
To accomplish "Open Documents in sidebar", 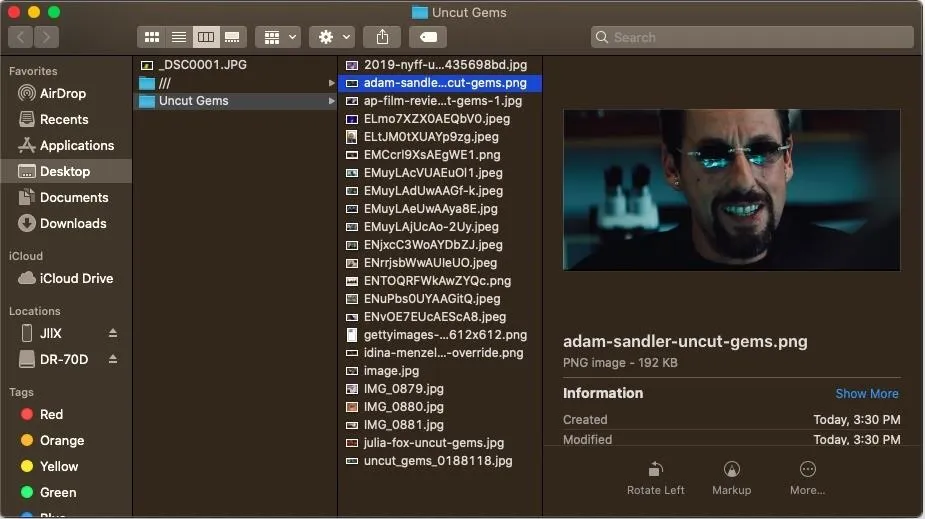I will [x=66, y=197].
